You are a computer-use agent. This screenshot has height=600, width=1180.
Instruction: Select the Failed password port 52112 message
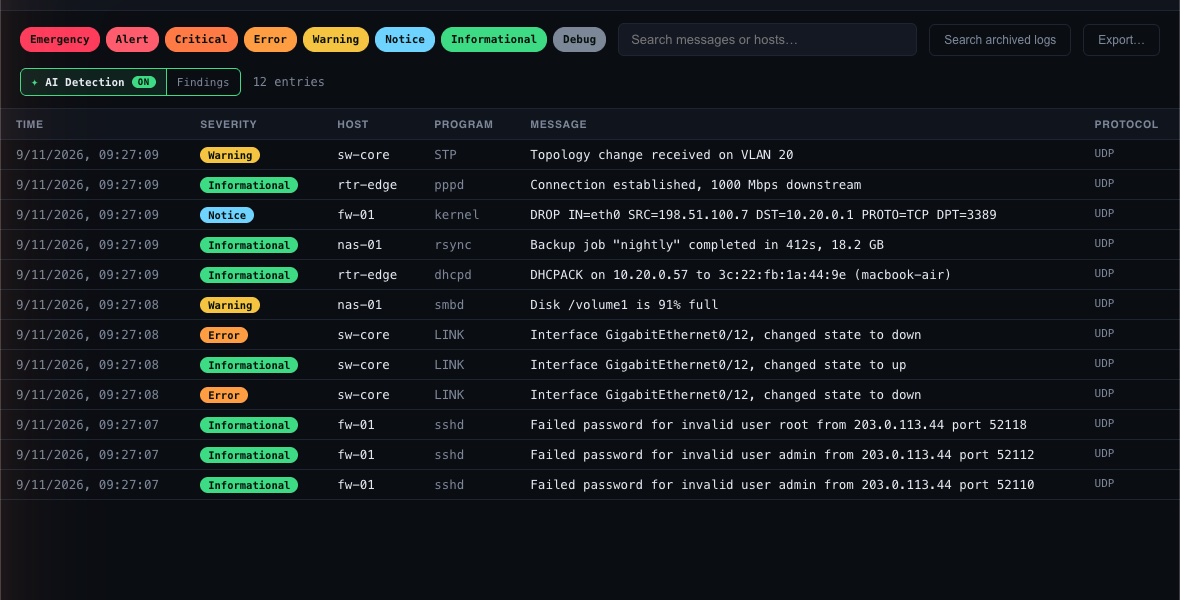tap(782, 455)
